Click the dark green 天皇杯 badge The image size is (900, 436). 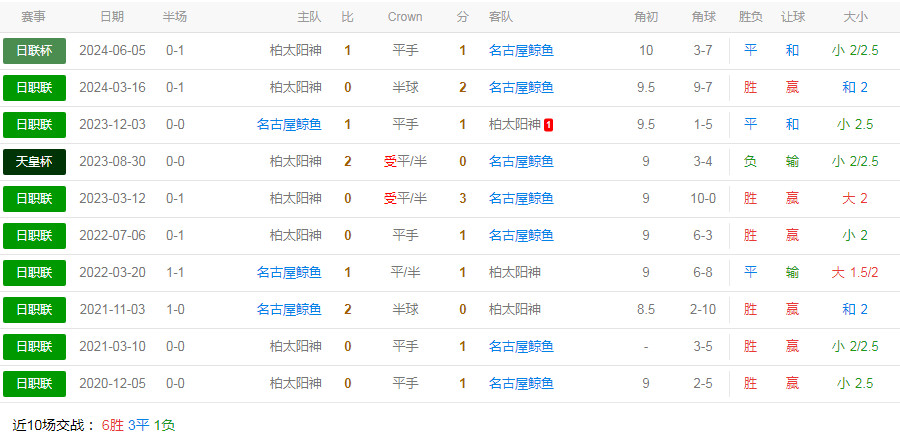click(34, 162)
